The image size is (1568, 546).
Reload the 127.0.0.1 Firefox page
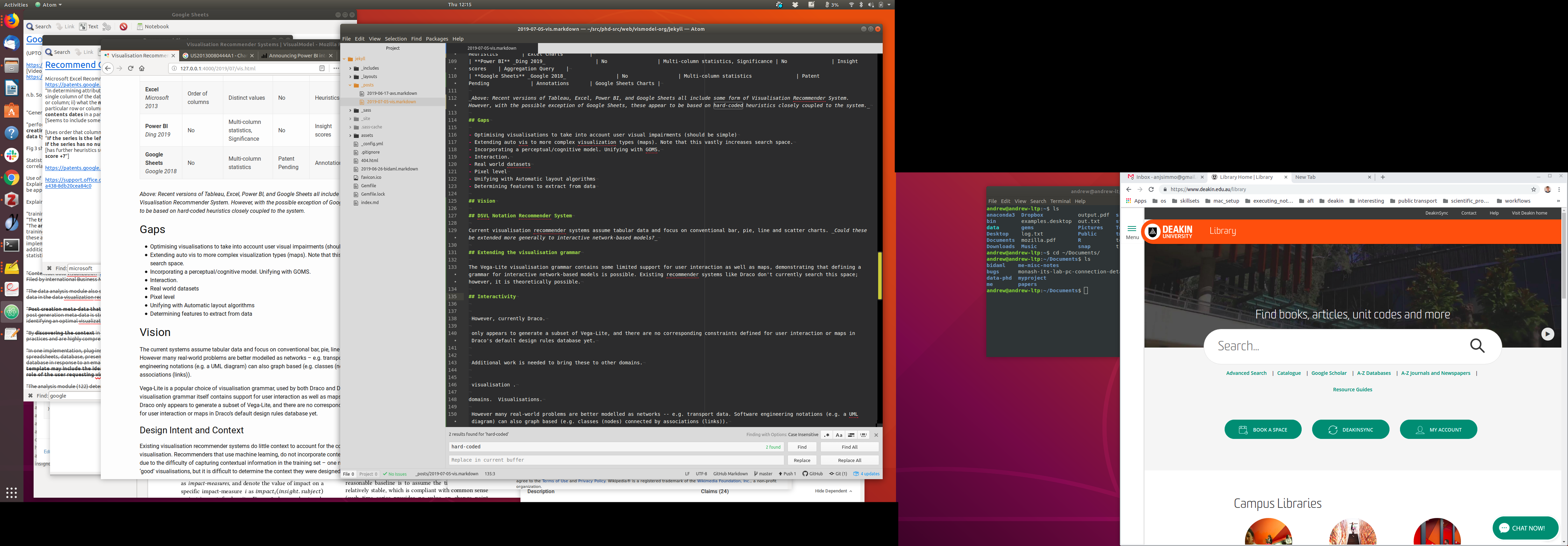click(130, 68)
